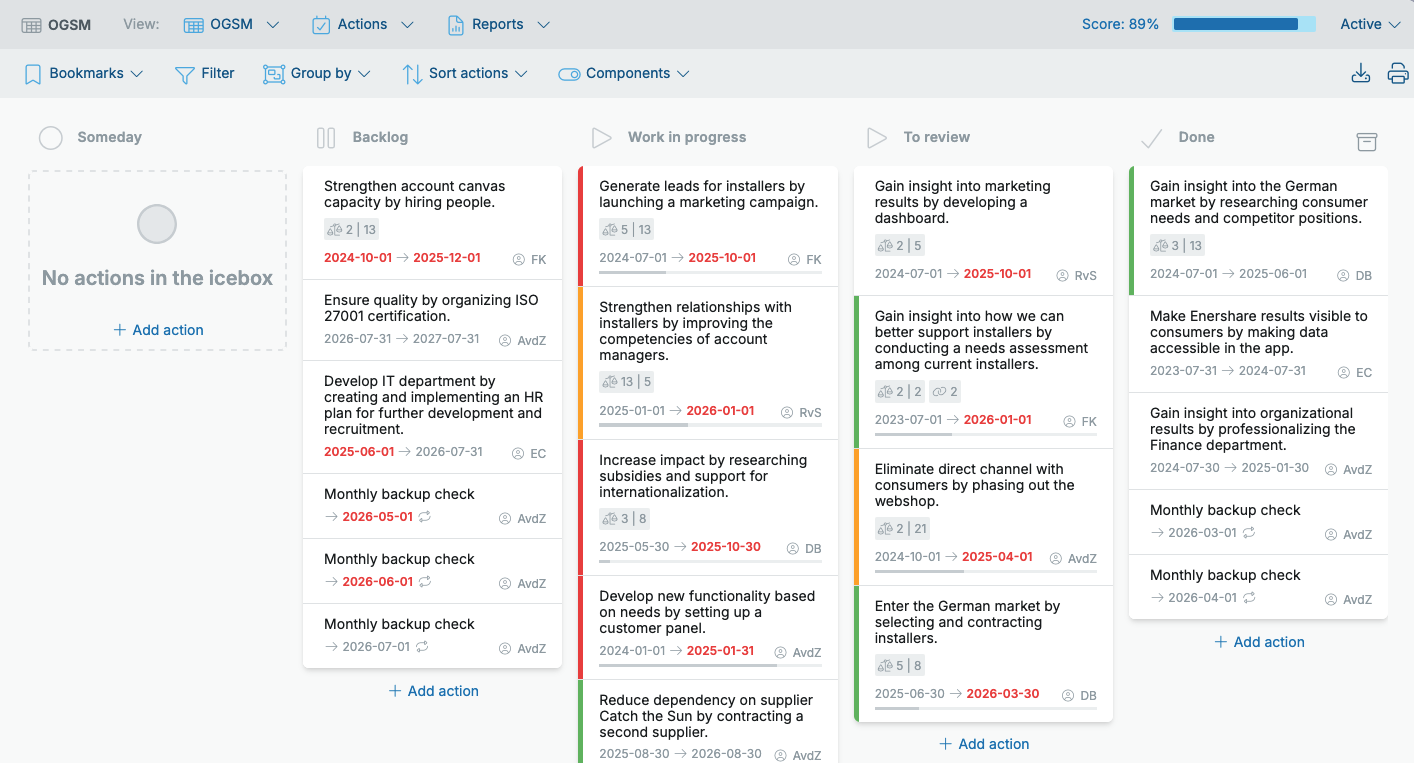Click Add action under To review column
Screen dimensions: 1414x763
984,744
